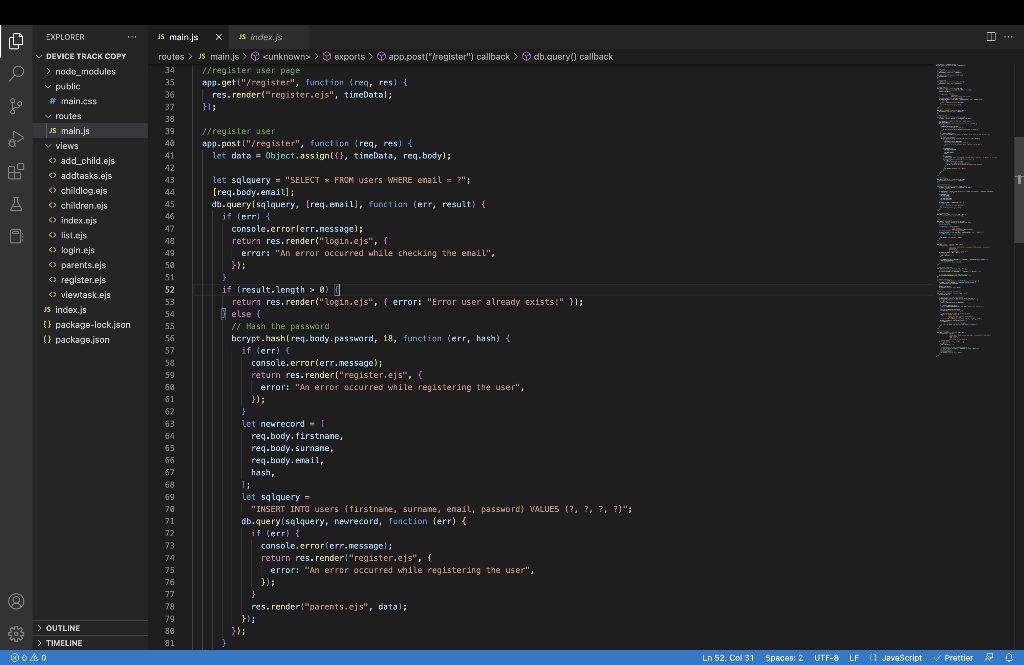This screenshot has height=665, width=1024.
Task: Click the "//register user page" comment
Action: point(251,71)
